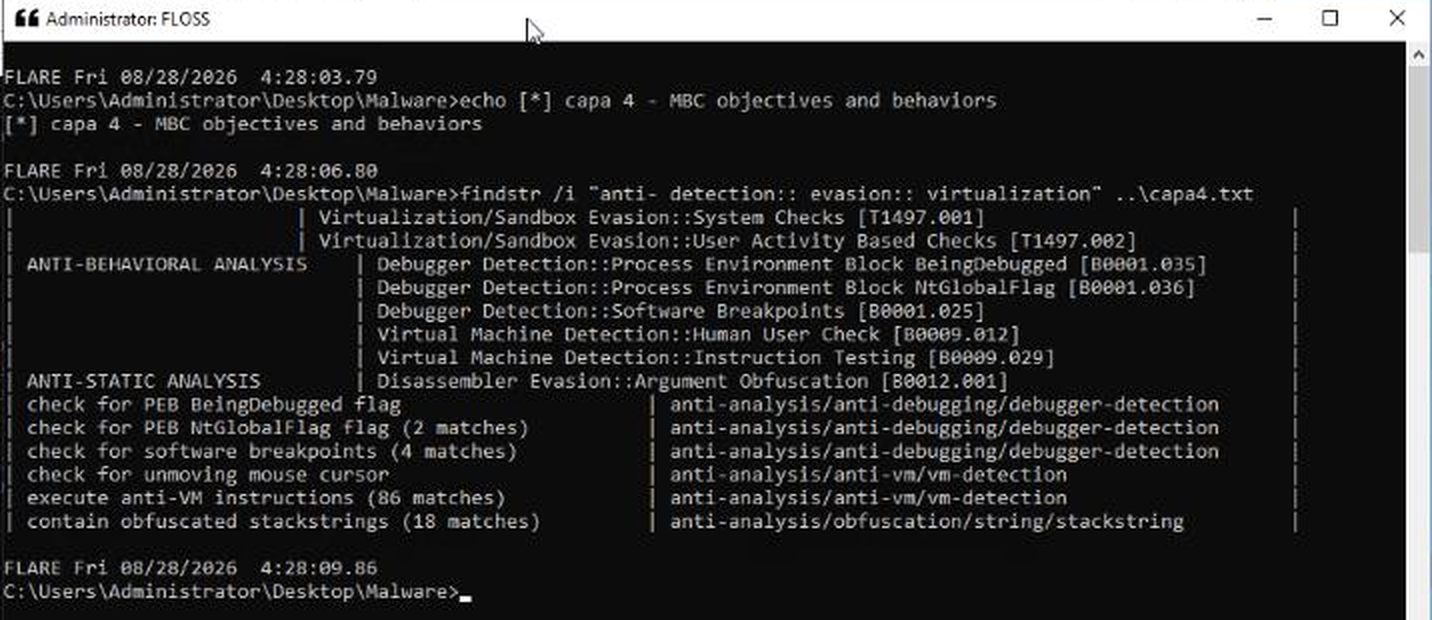Click the findstr command line text

[858, 194]
